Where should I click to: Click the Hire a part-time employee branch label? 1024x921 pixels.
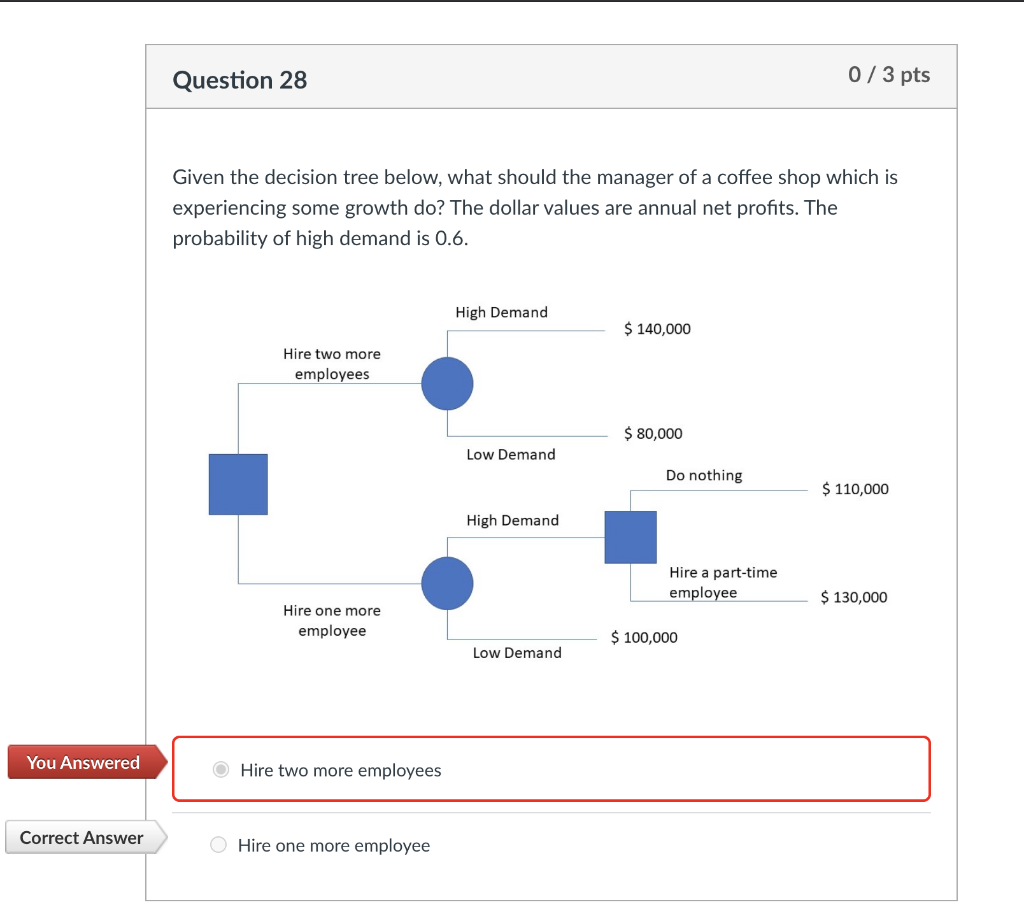coord(722,583)
